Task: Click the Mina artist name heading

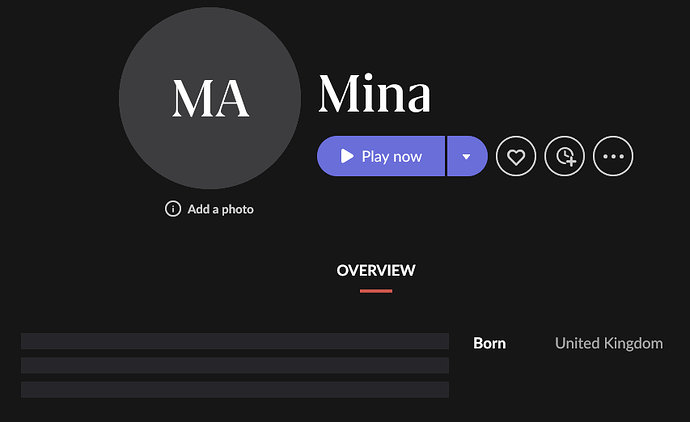Action: tap(374, 93)
